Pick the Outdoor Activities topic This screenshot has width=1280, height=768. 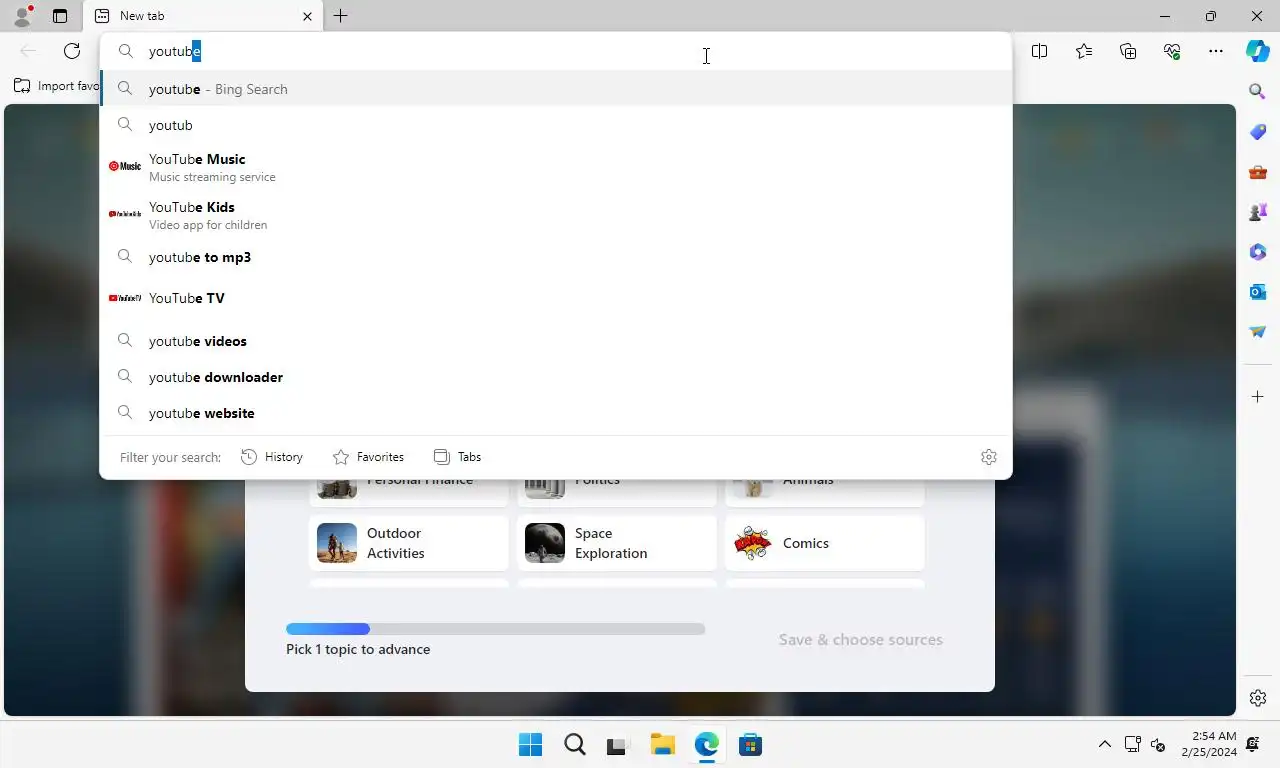[409, 543]
